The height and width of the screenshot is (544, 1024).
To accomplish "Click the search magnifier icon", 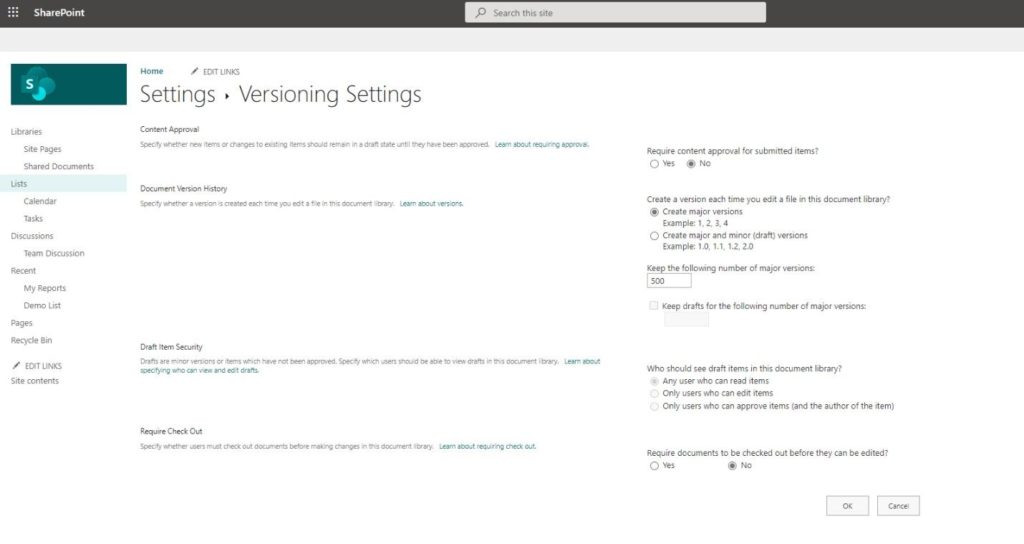I will pyautogui.click(x=481, y=12).
